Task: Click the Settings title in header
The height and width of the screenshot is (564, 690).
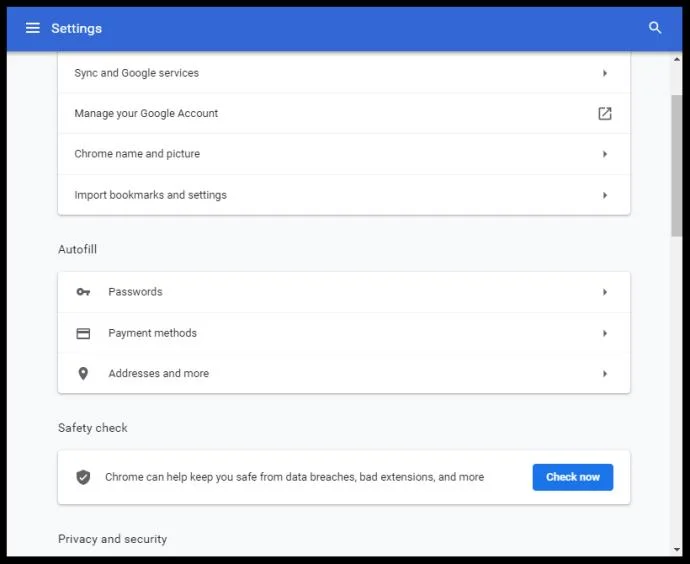Action: [x=77, y=29]
